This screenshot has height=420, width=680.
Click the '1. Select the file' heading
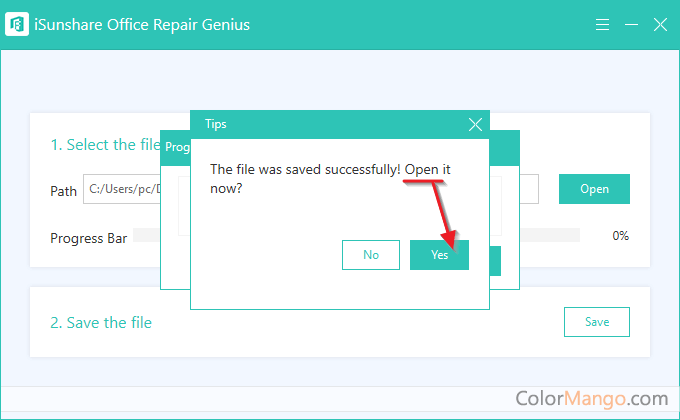(x=105, y=144)
